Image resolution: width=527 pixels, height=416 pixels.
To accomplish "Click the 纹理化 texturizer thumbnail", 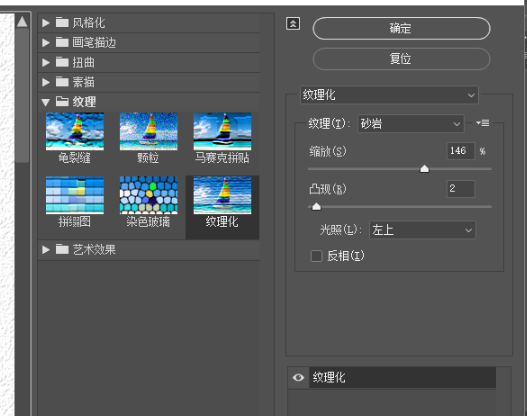I will 222,195.
